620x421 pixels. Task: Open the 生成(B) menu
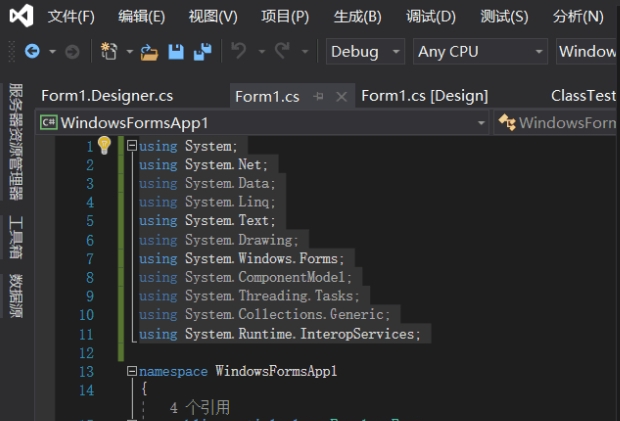tap(357, 17)
